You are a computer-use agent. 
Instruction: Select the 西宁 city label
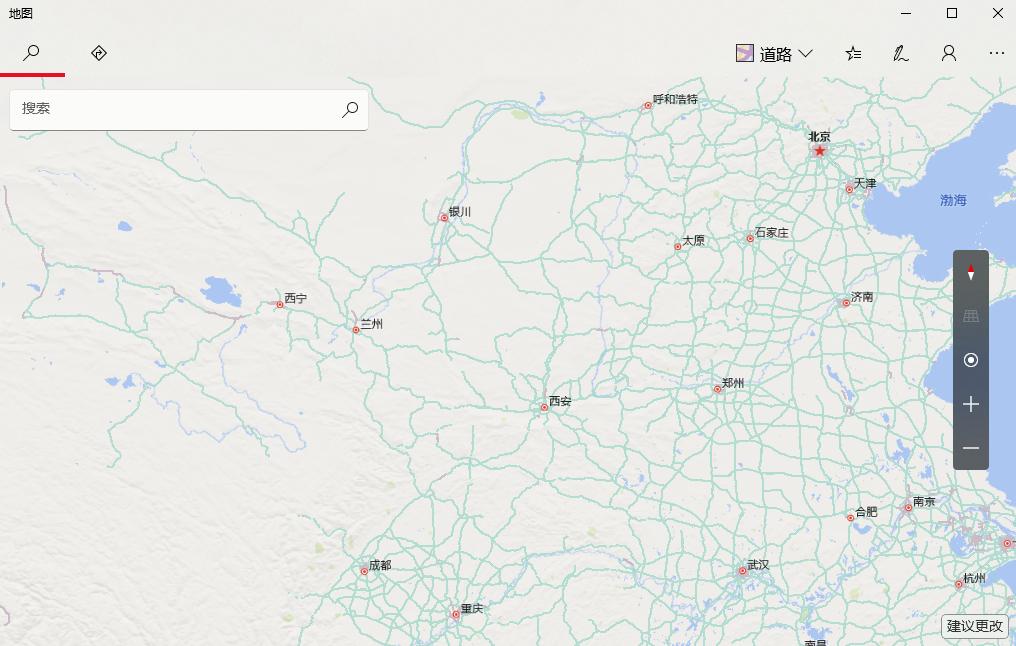click(295, 299)
